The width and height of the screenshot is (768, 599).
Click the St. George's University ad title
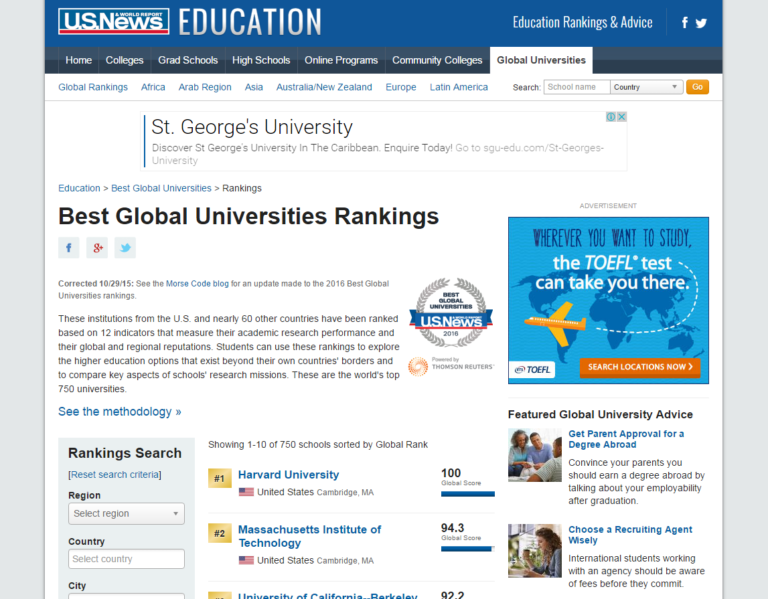[252, 127]
